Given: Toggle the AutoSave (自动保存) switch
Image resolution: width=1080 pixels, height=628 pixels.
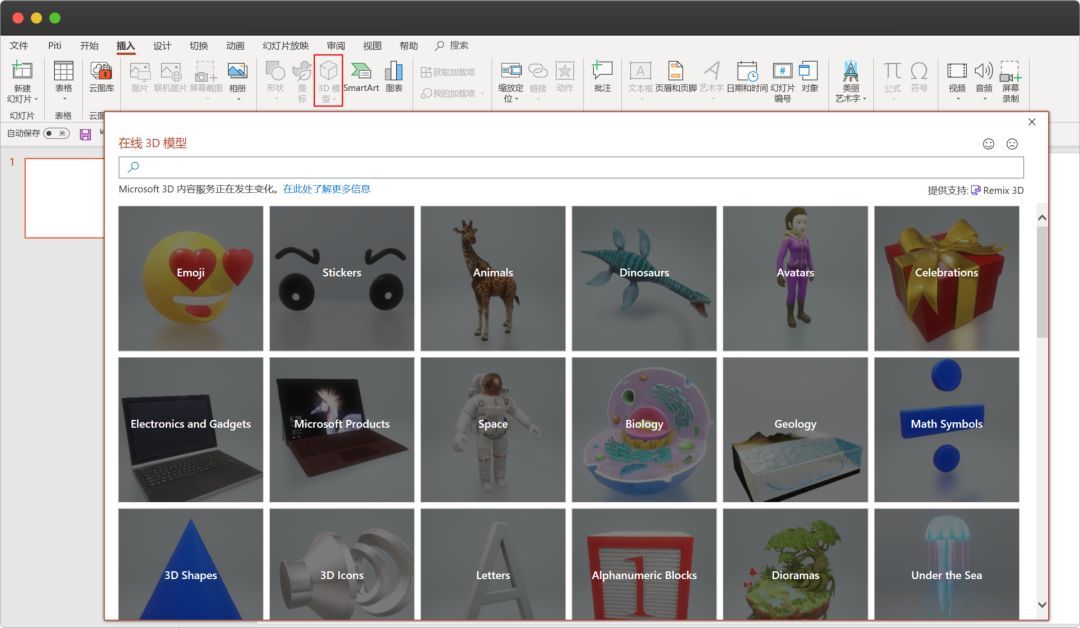Looking at the screenshot, I should point(56,133).
